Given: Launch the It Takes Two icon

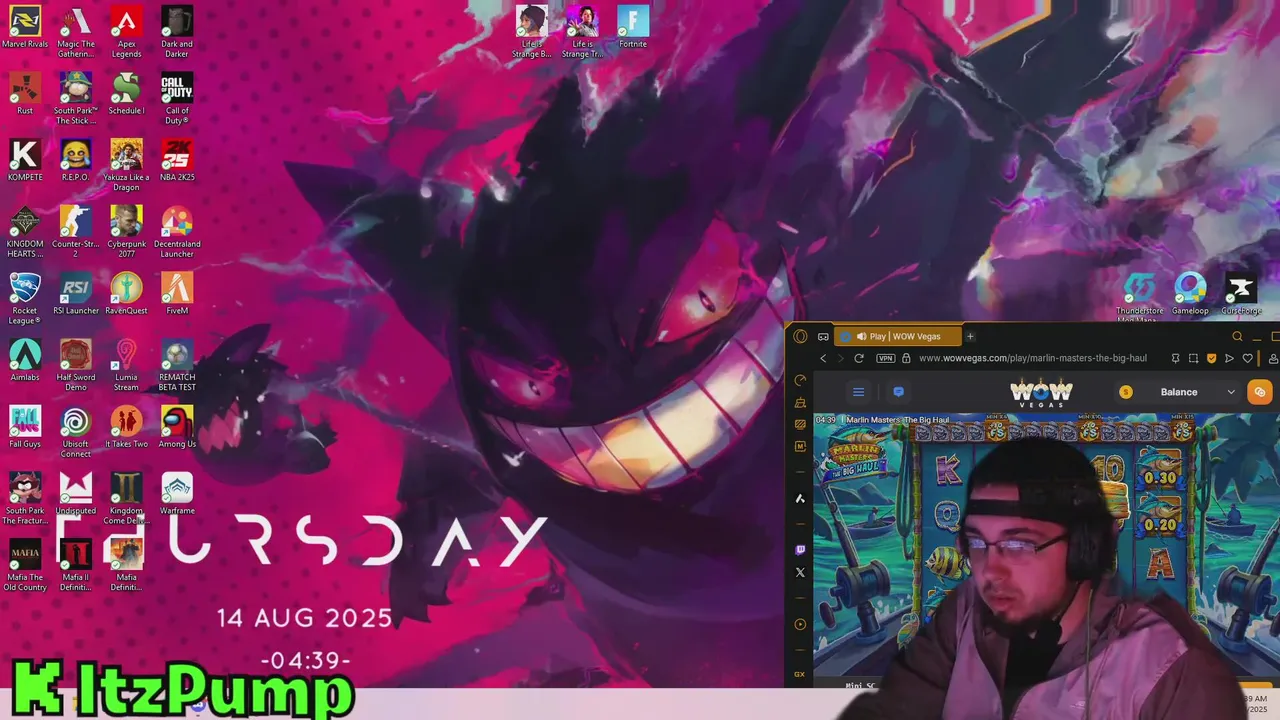Looking at the screenshot, I should coord(126,427).
